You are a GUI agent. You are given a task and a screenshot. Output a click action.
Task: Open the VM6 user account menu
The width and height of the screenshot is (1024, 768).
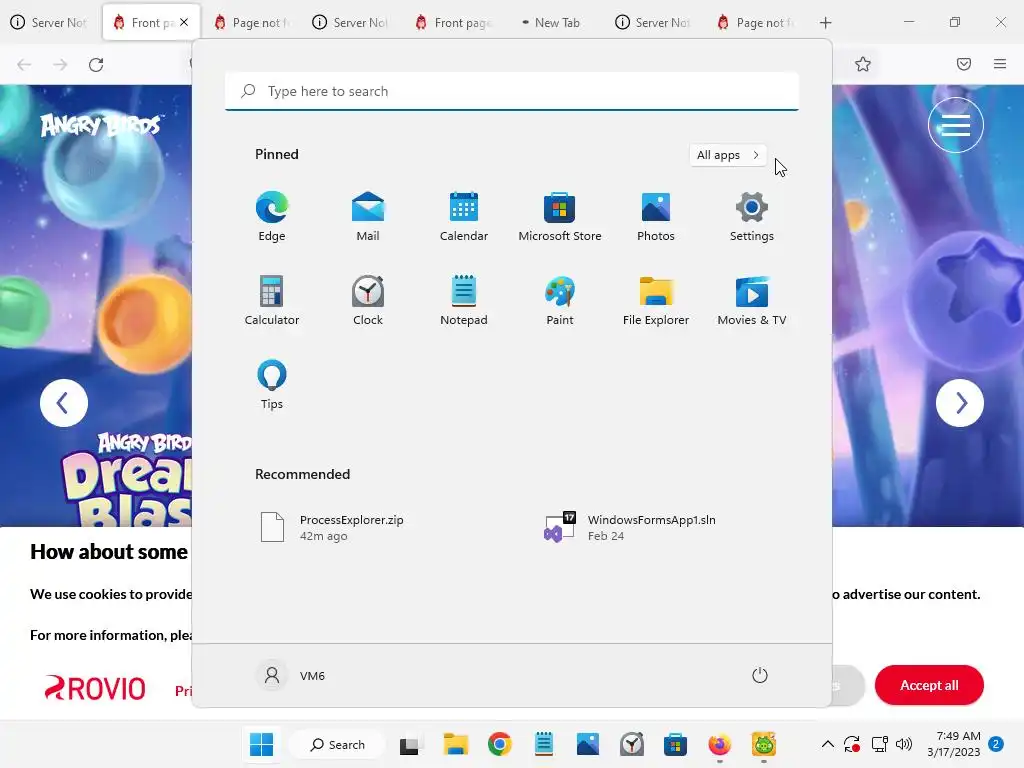point(291,675)
